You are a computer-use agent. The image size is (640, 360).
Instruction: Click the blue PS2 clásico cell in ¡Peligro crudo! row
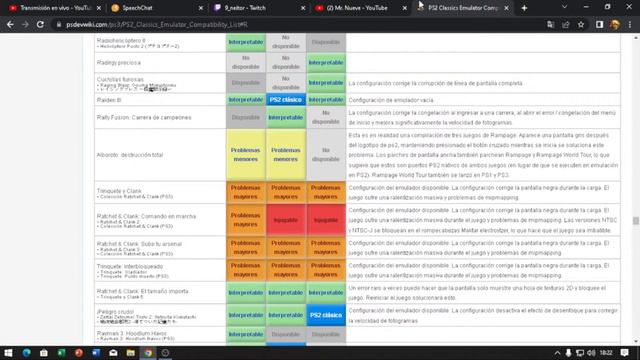tap(326, 315)
